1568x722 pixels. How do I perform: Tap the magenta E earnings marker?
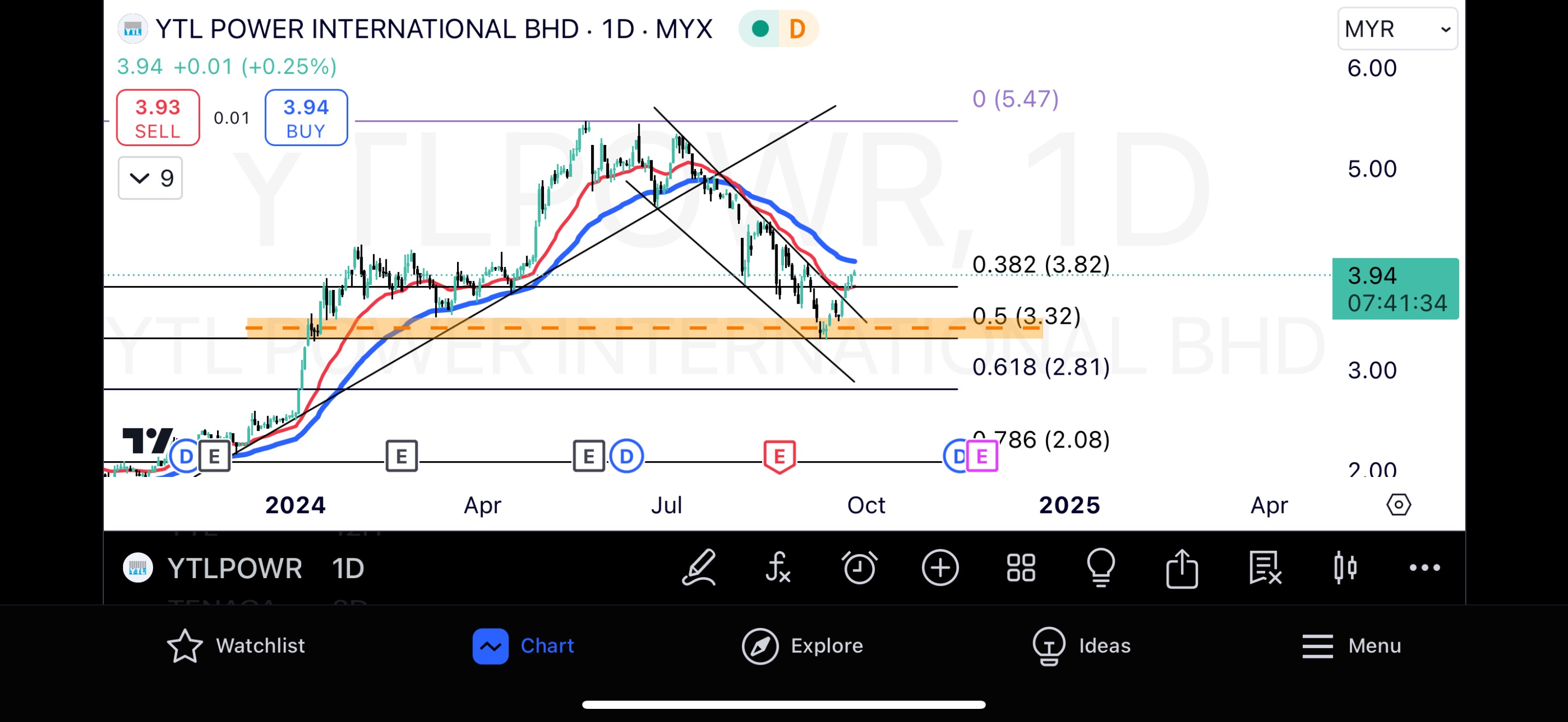(x=982, y=457)
